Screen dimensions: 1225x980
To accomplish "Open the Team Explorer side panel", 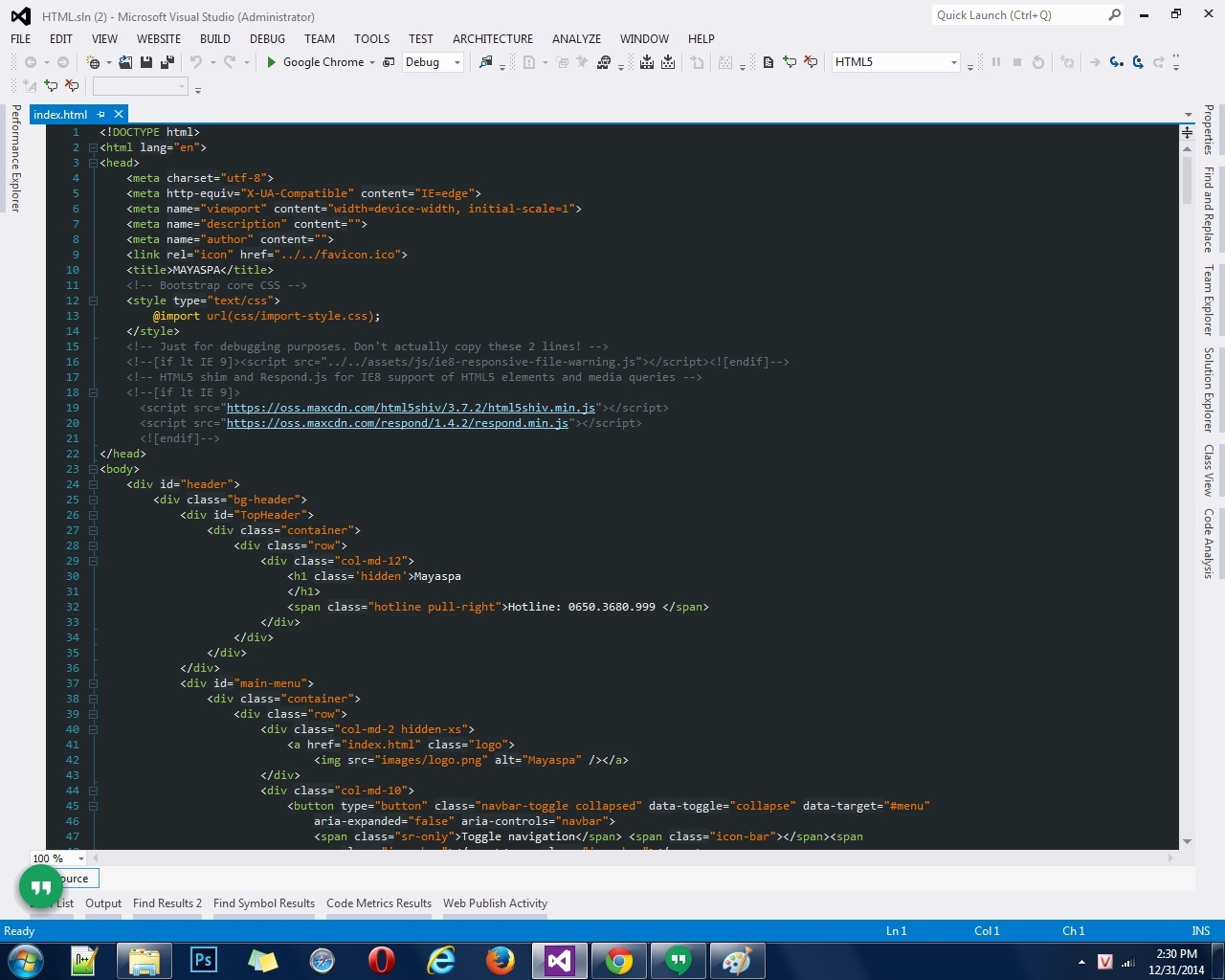I will coord(1209,300).
